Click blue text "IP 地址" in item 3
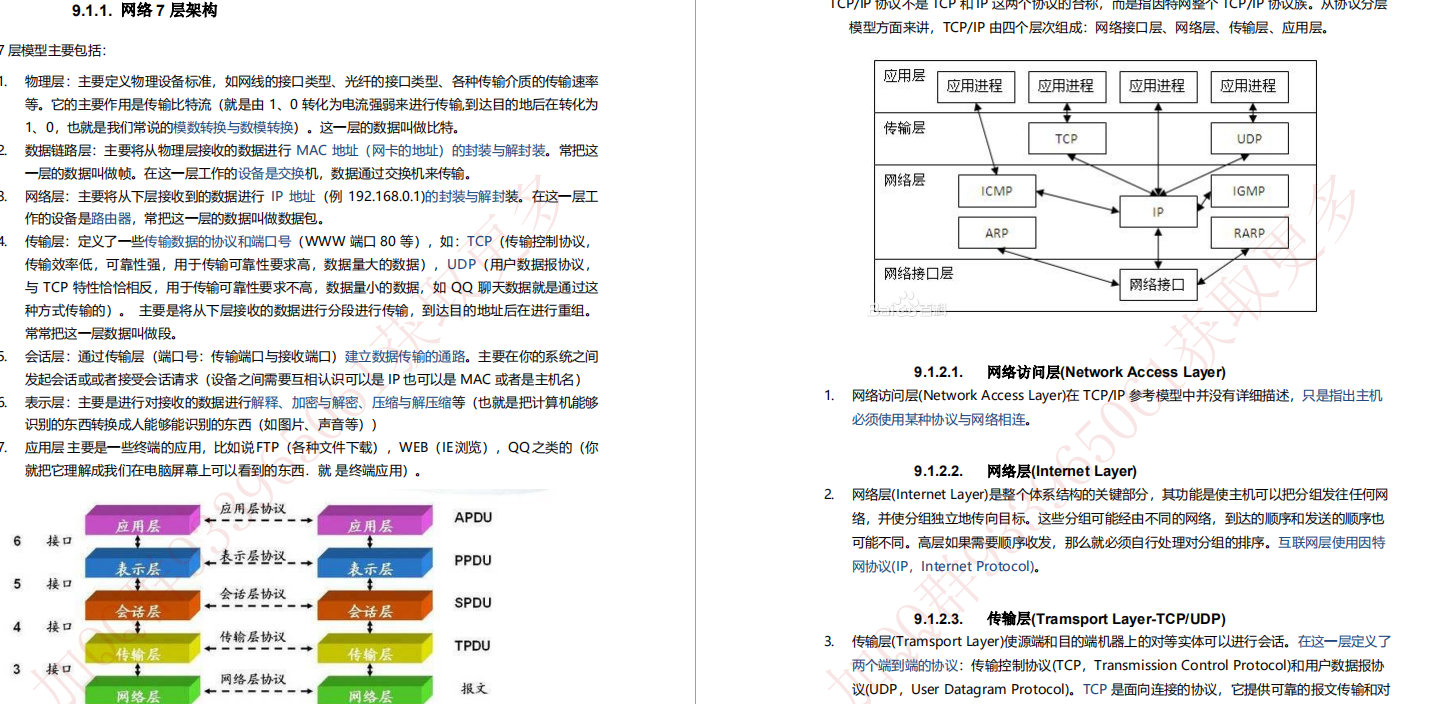The width and height of the screenshot is (1432, 704). 293,196
